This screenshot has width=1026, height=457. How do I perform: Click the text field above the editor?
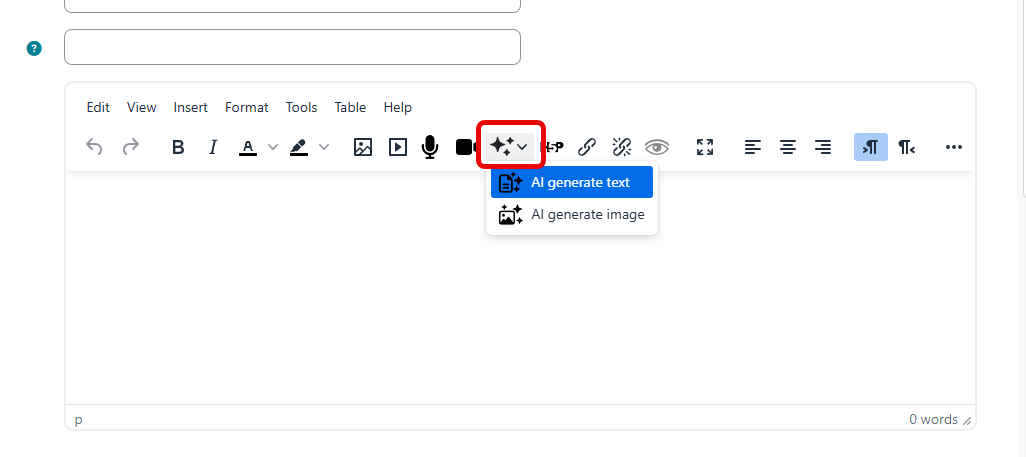click(x=292, y=47)
